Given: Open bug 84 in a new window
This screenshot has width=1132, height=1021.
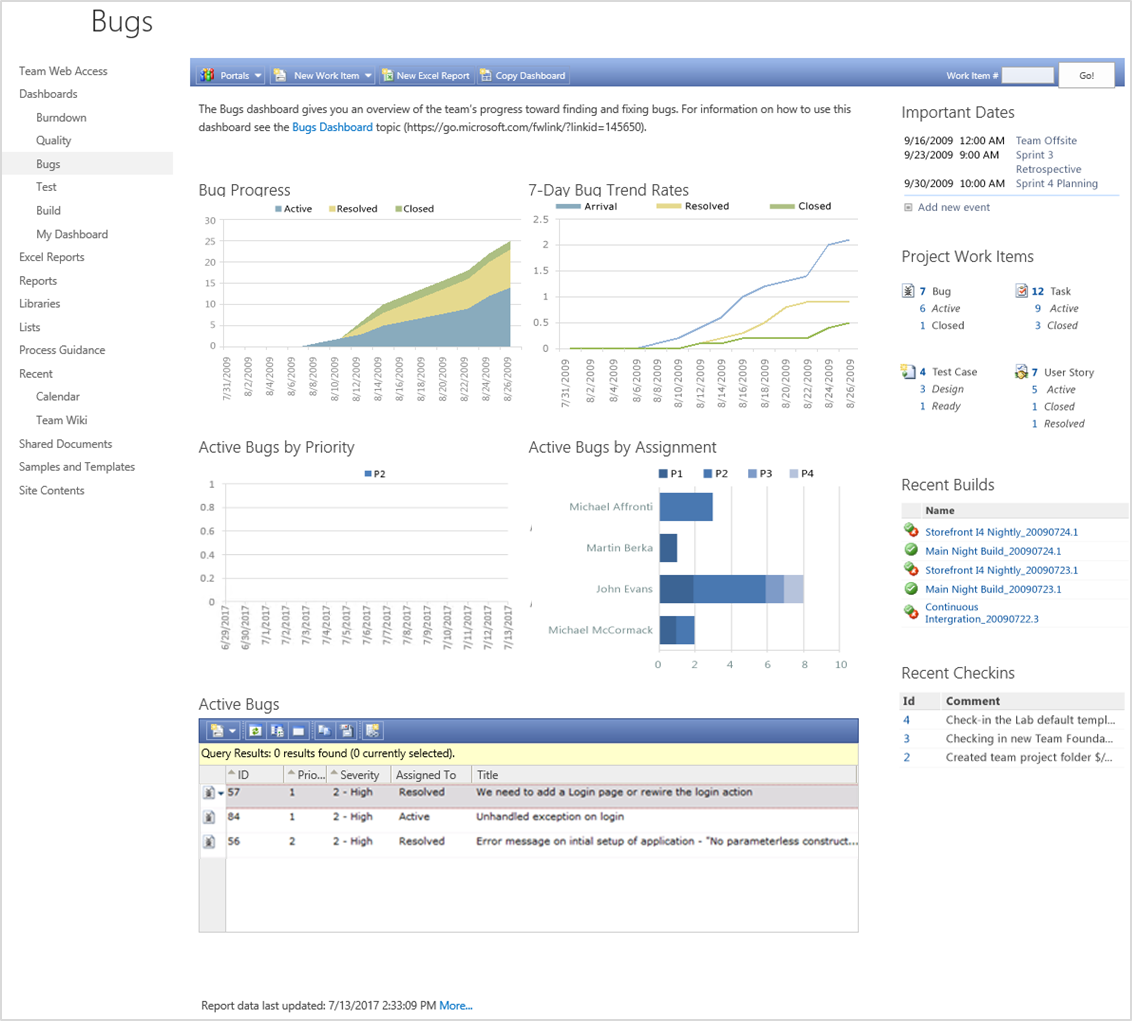Looking at the screenshot, I should point(207,818).
